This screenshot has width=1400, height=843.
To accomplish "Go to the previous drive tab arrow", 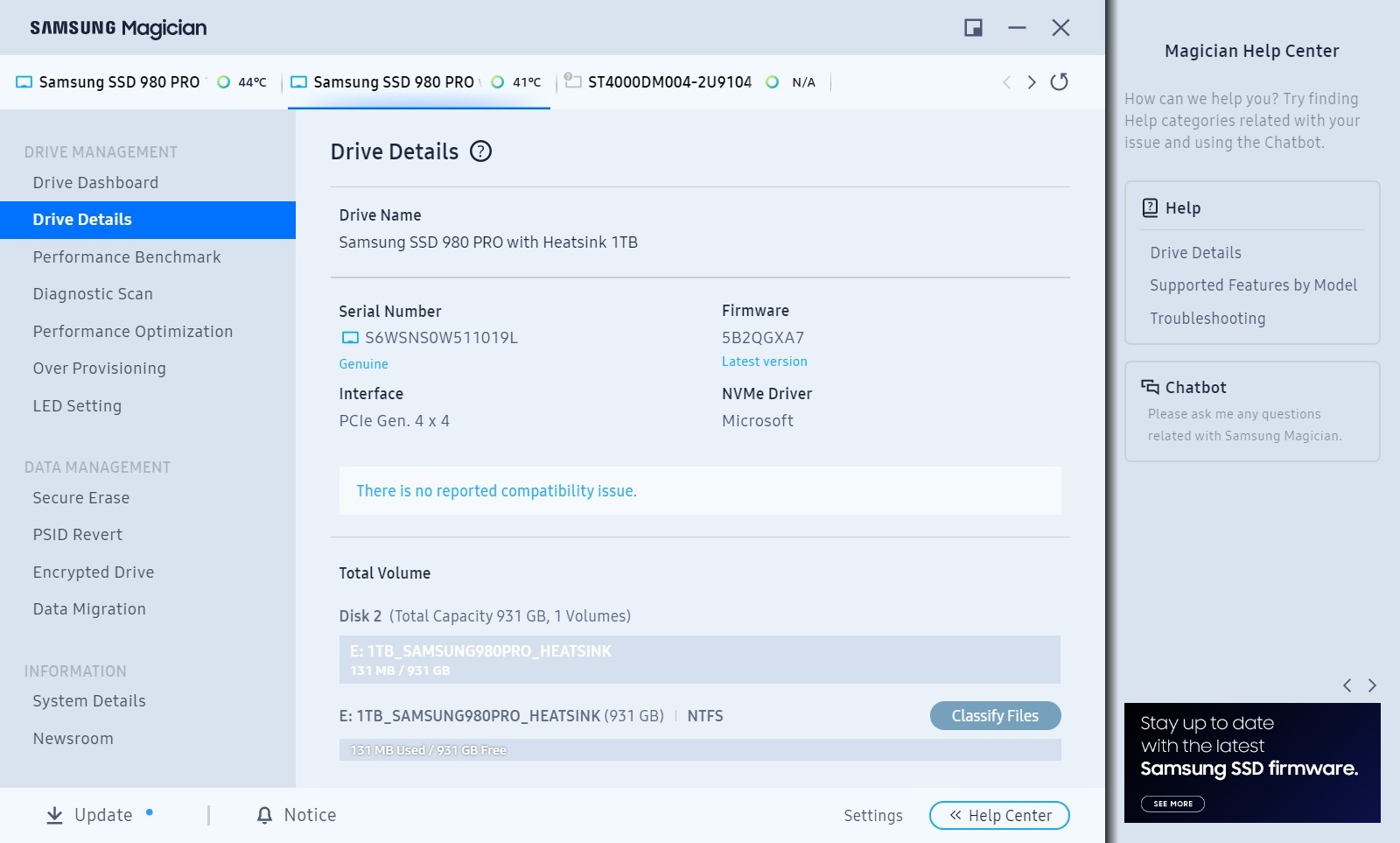I will click(1007, 82).
